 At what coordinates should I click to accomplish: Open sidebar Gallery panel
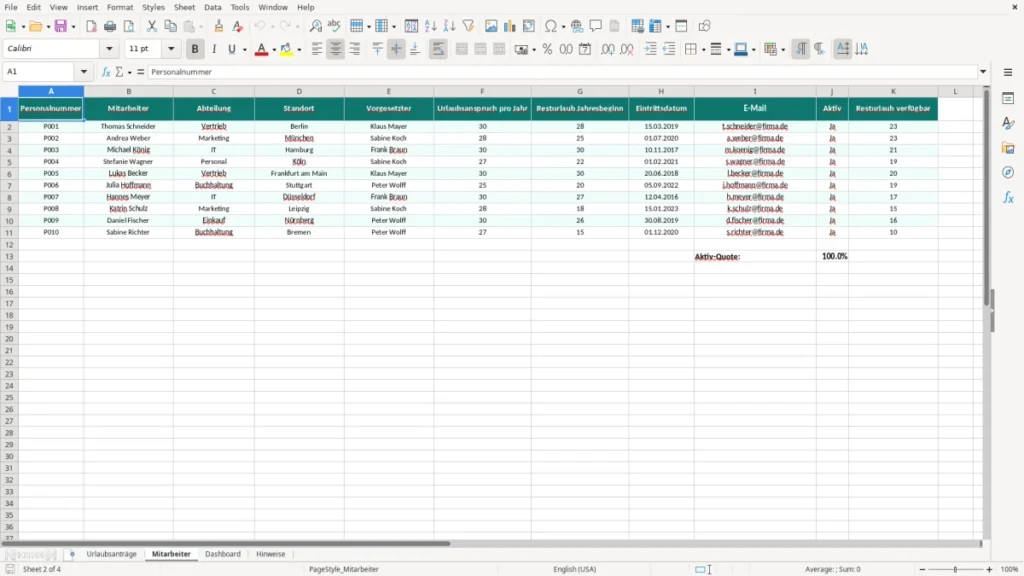pyautogui.click(x=1008, y=148)
